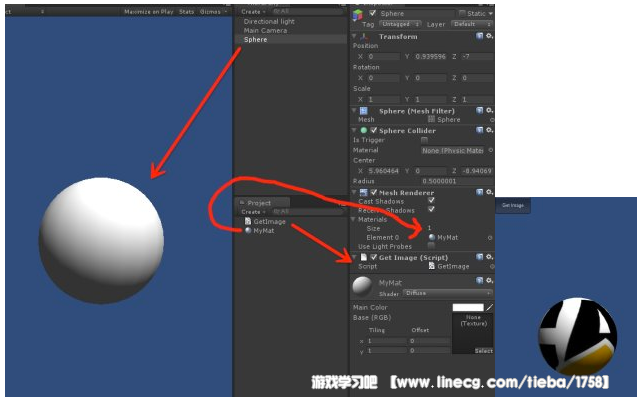Open object picker for collider Material
Screen dimensions: 643x399
tap(491, 150)
